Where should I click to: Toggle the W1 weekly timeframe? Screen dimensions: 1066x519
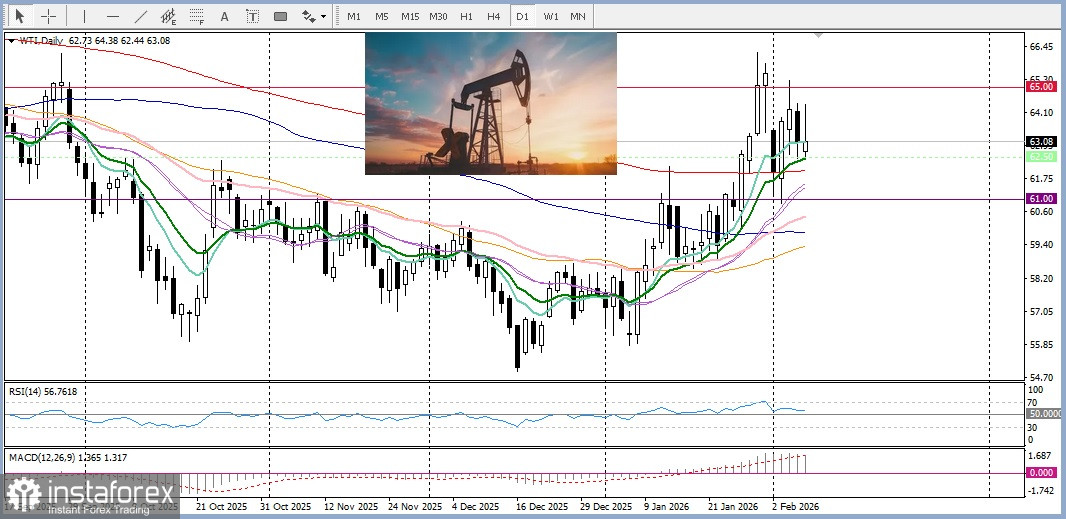click(551, 16)
